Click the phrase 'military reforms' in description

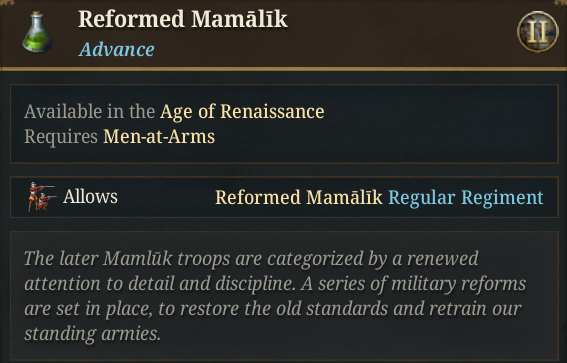pyautogui.click(x=459, y=283)
